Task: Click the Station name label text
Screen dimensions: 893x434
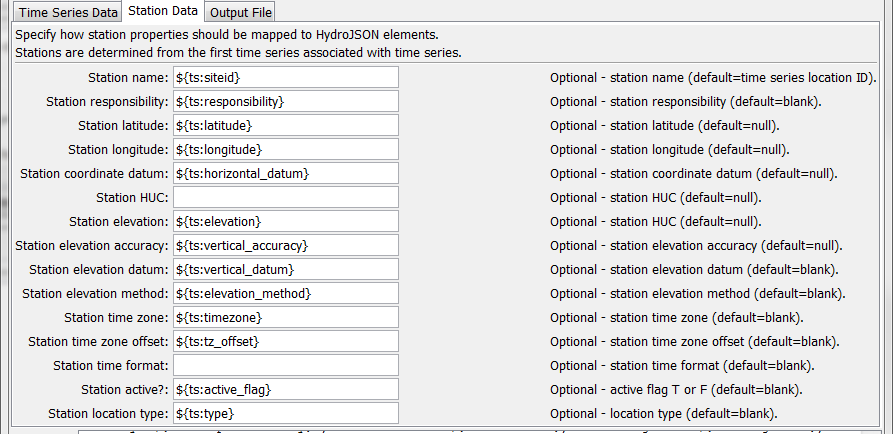Action: coord(128,77)
